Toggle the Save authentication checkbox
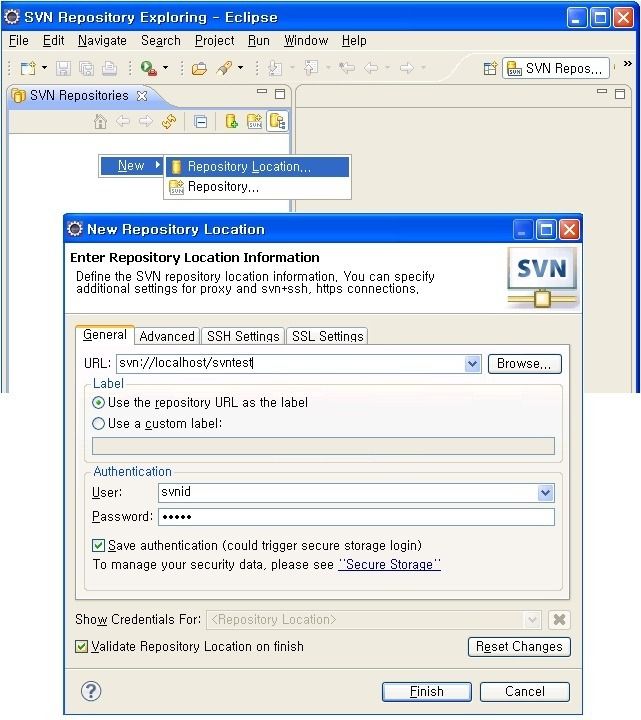The height and width of the screenshot is (720, 641). point(98,546)
